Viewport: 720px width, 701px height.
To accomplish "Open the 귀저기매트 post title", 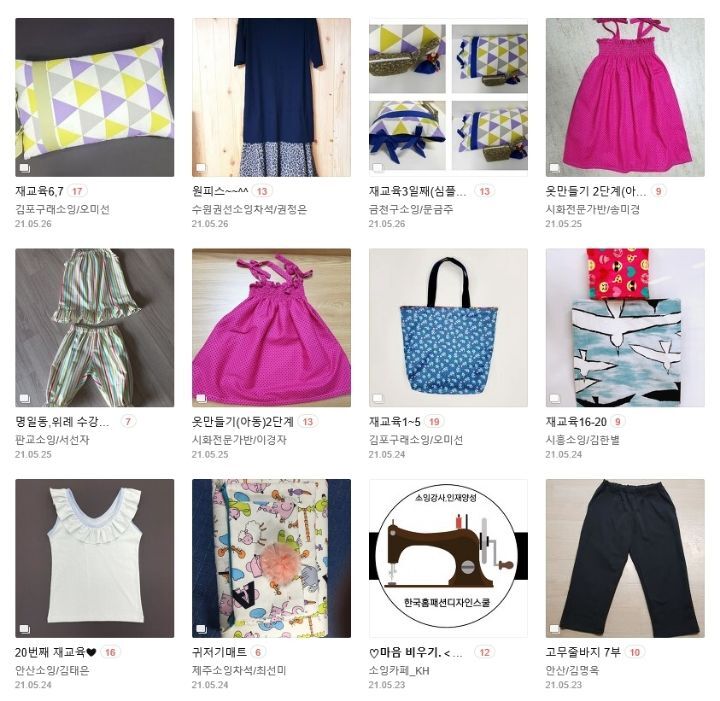I will [x=219, y=652].
